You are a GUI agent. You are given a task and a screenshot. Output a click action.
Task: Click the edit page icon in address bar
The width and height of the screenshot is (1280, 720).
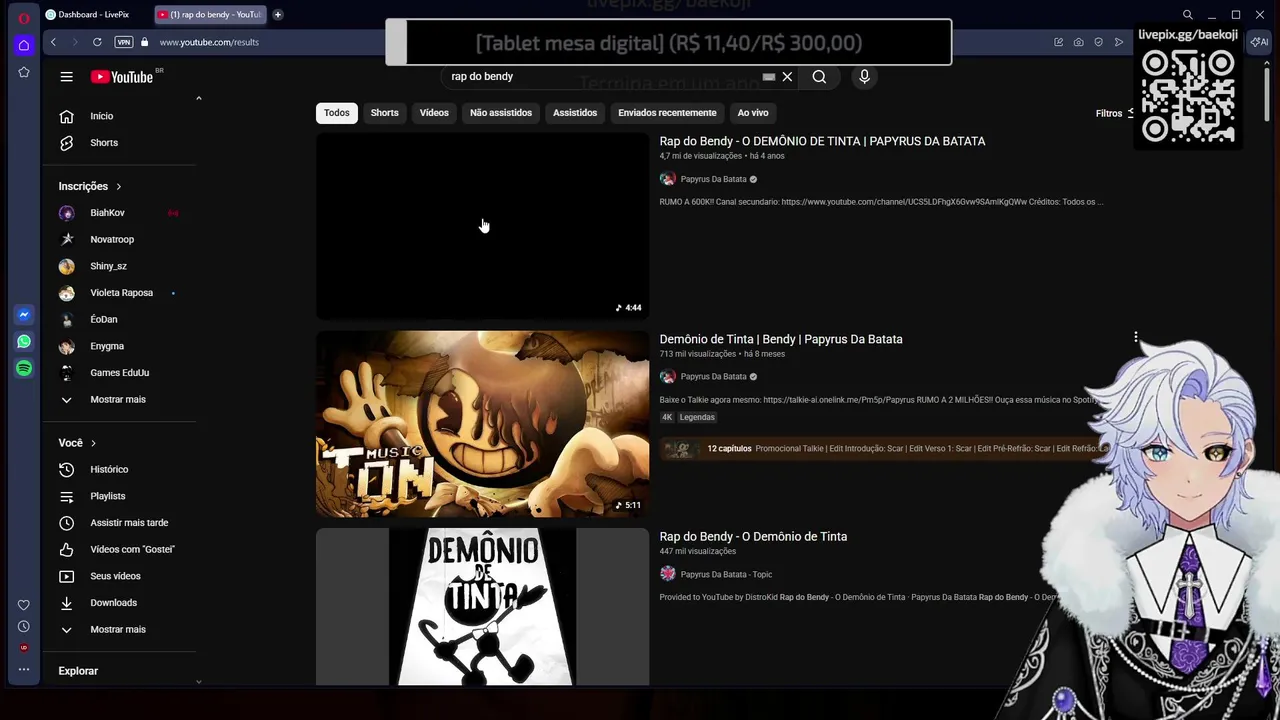point(1058,42)
